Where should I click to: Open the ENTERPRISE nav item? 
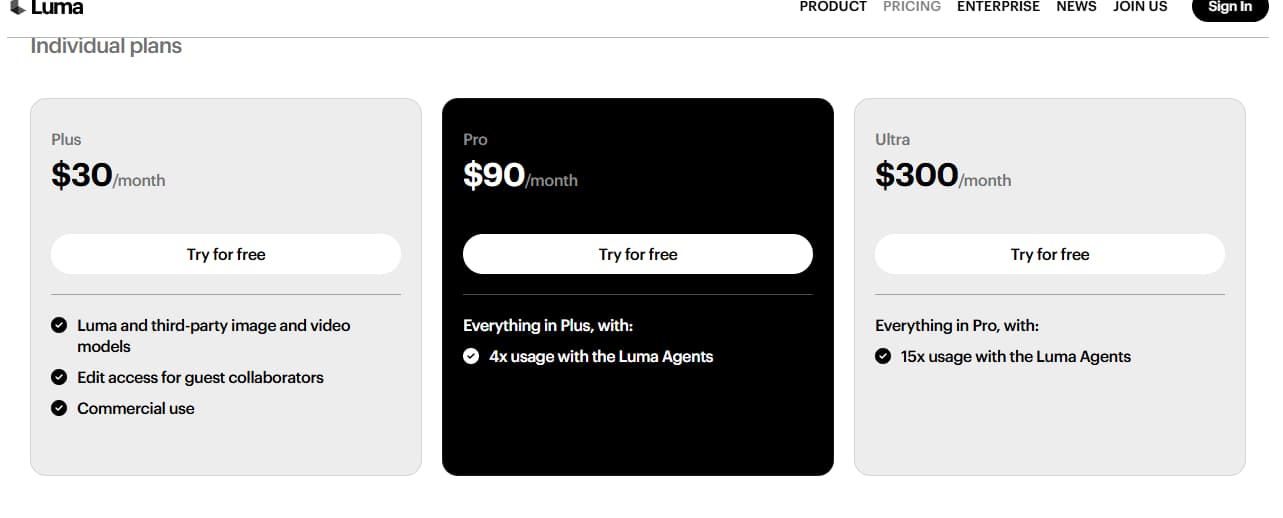[998, 7]
